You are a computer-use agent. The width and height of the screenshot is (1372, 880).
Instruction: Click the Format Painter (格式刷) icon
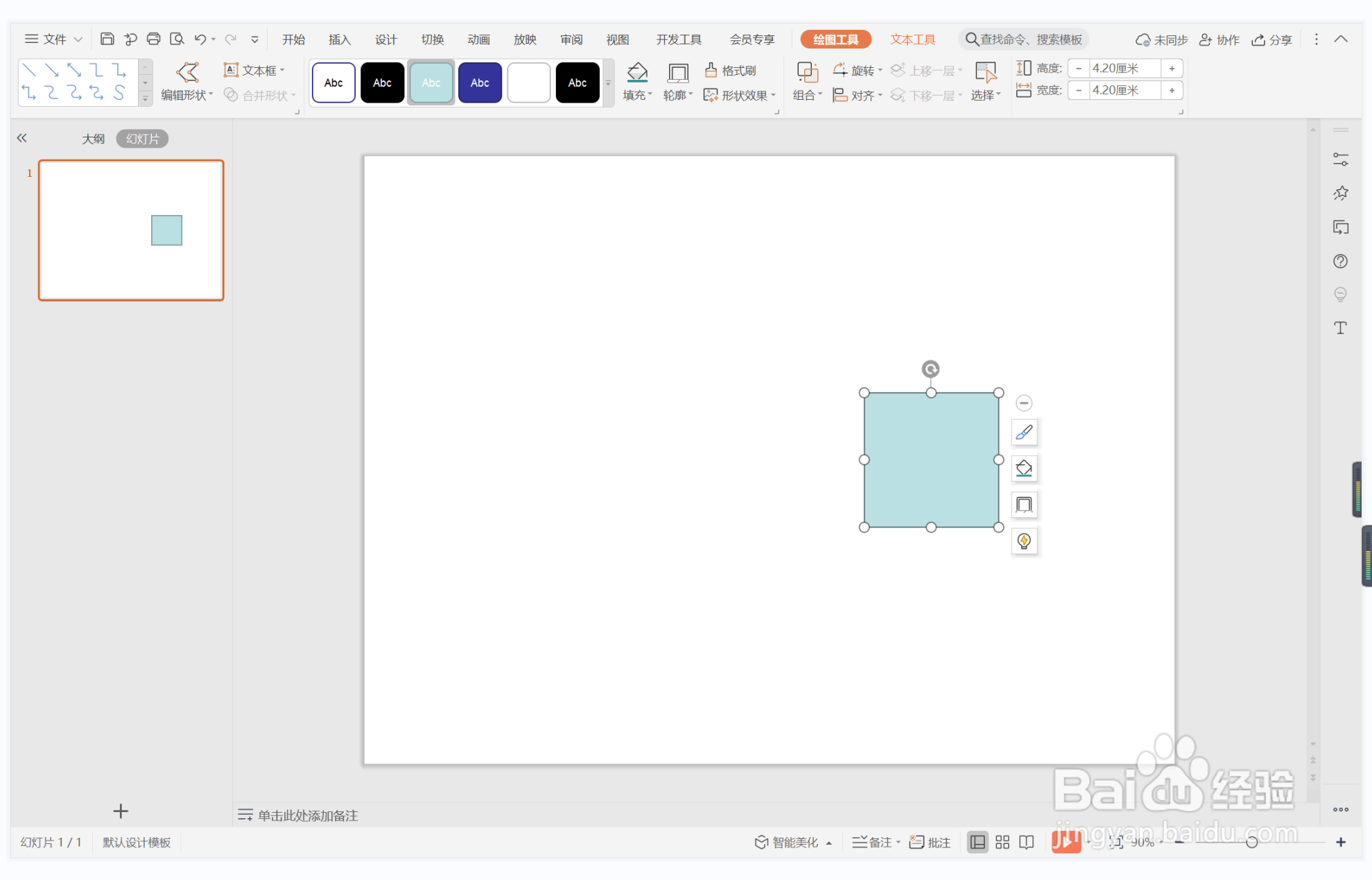710,71
